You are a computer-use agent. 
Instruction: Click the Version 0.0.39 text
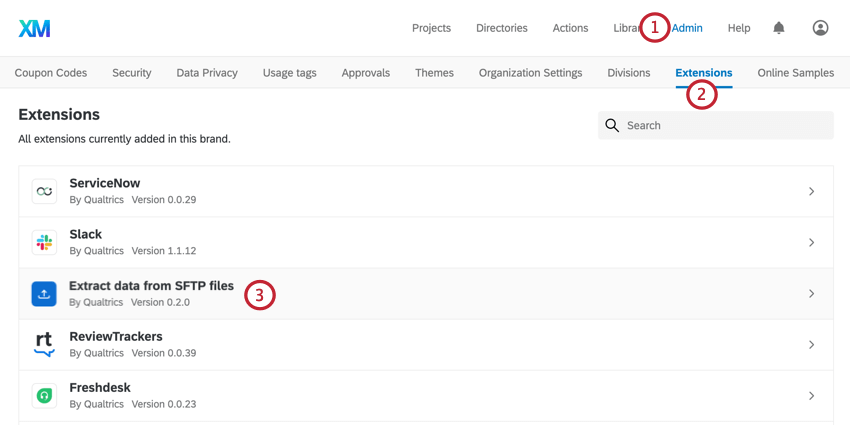(x=164, y=353)
